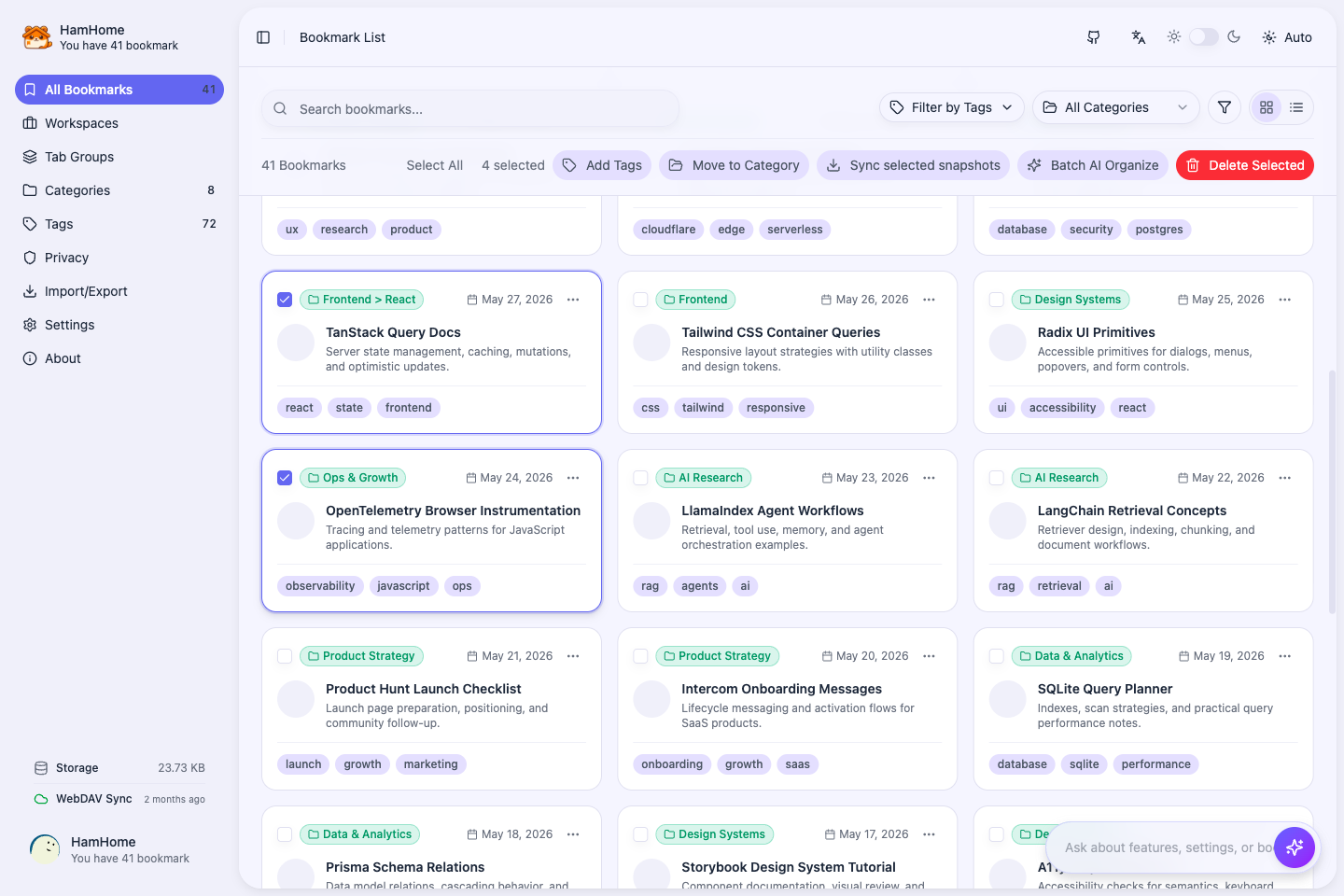
Task: Check the Radix UI Primitives checkbox
Action: click(x=997, y=300)
